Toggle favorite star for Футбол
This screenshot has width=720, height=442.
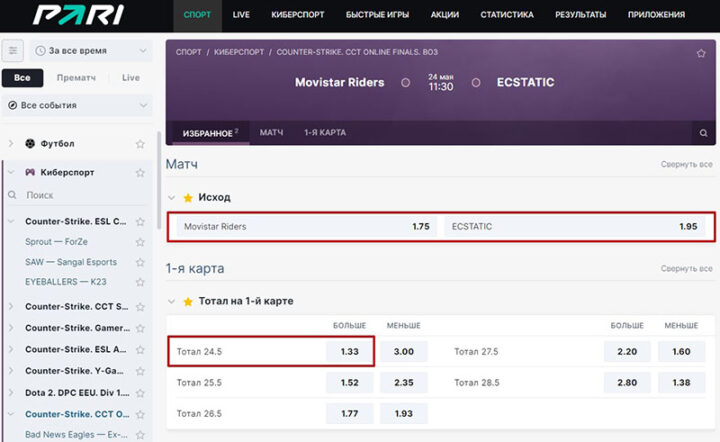(x=140, y=144)
